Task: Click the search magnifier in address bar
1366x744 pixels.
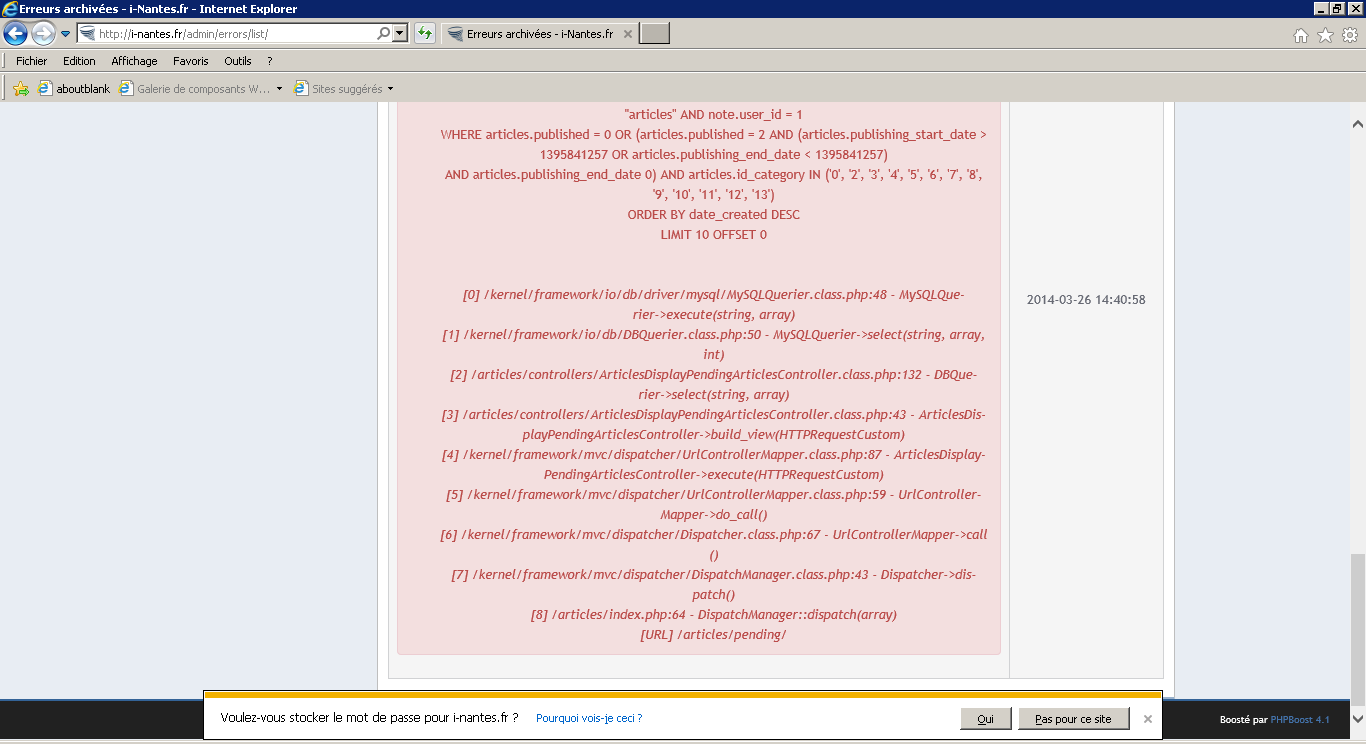Action: 384,34
